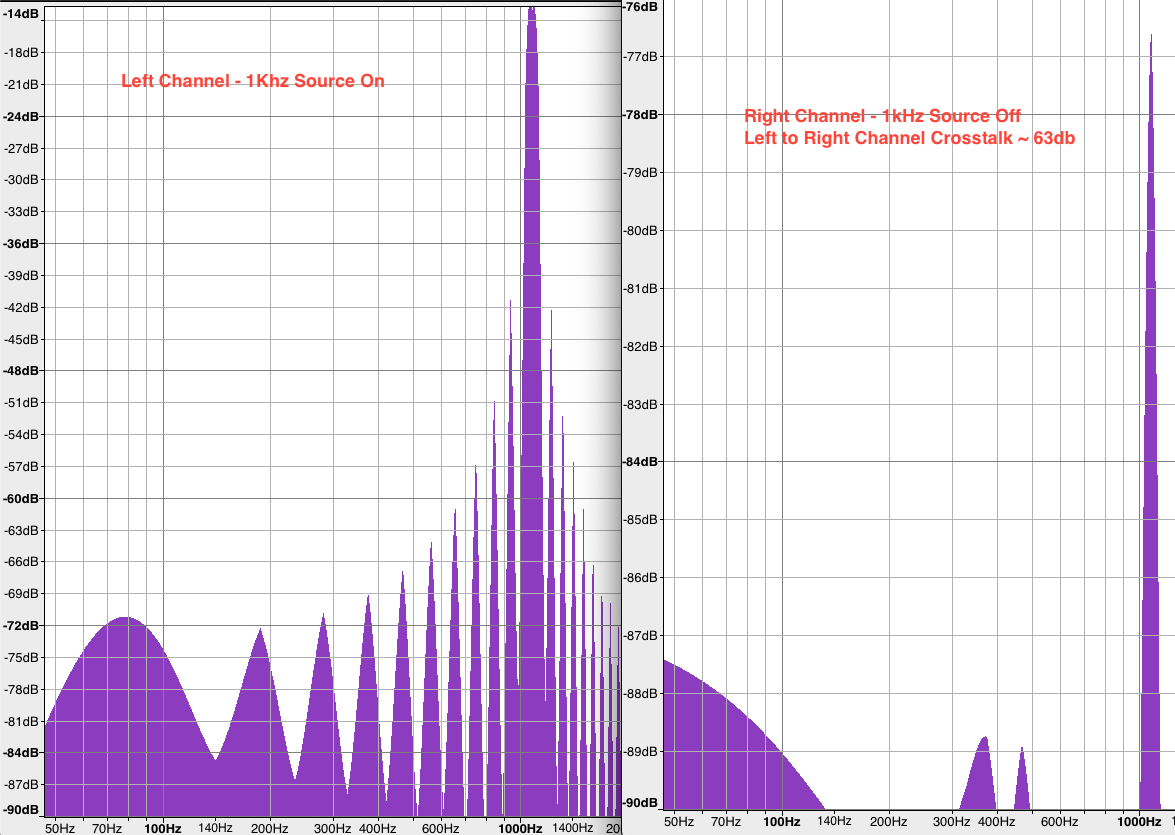This screenshot has width=1175, height=835.
Task: Click the -88dB axis label
Action: pyautogui.click(x=641, y=693)
